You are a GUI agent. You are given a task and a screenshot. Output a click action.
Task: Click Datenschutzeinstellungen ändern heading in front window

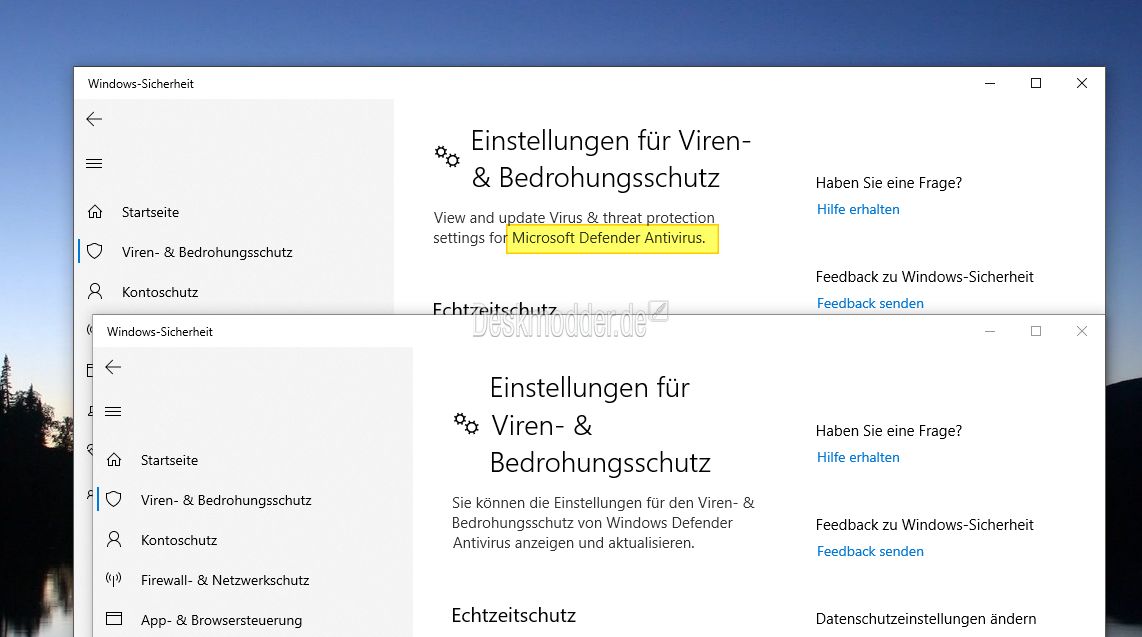[x=926, y=620]
